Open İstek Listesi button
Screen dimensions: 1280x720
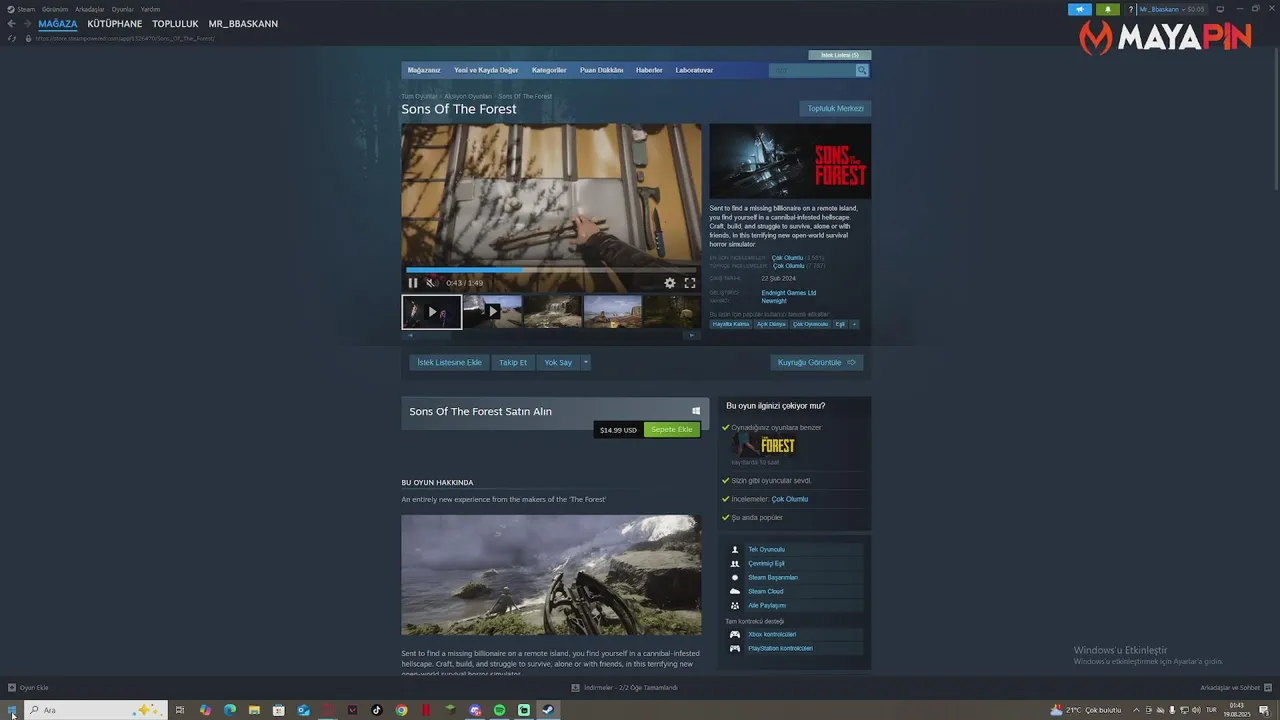(x=840, y=55)
